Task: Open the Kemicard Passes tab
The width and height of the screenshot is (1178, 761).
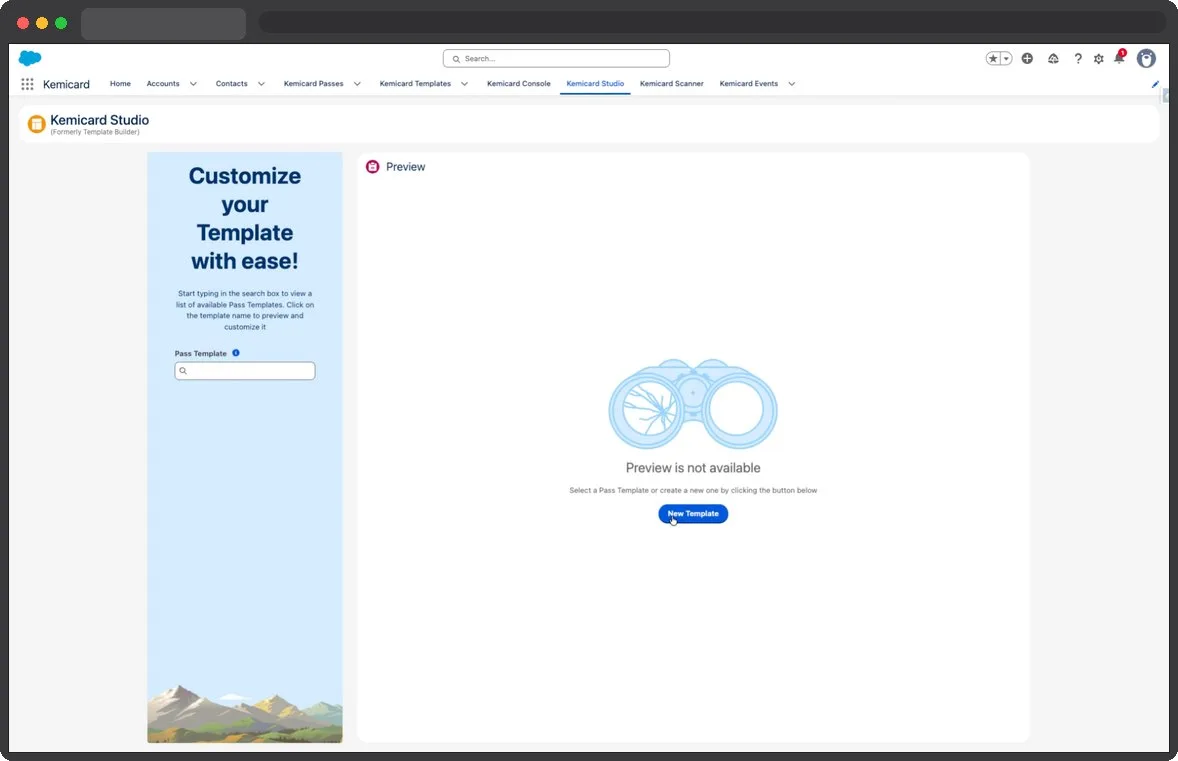Action: pyautogui.click(x=313, y=83)
